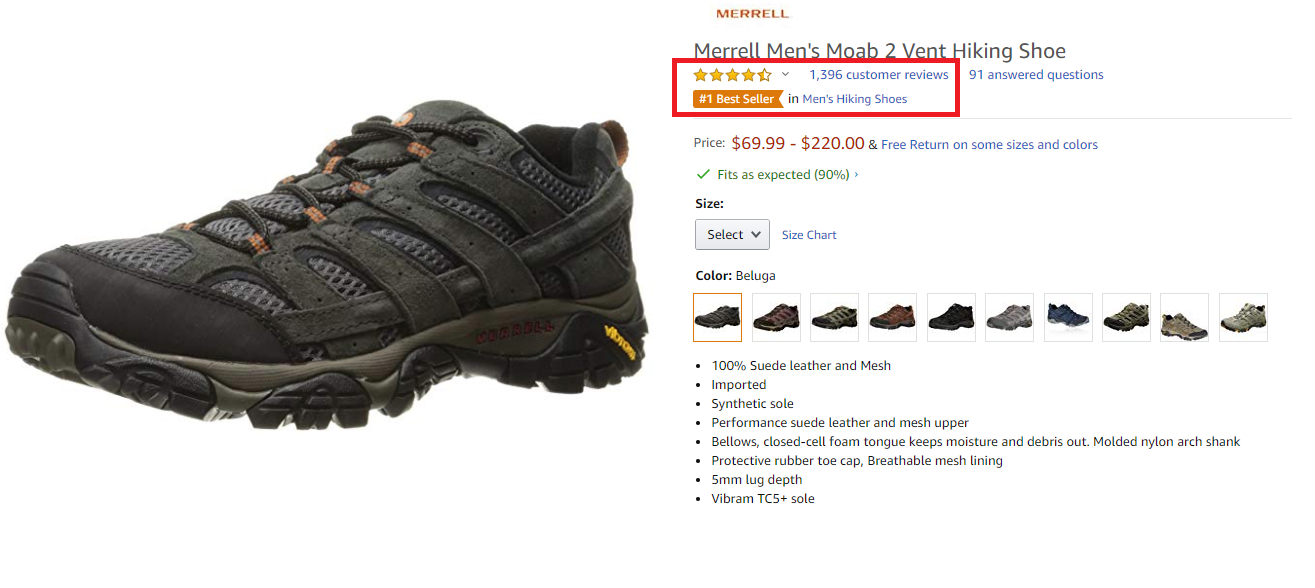Viewport: 1315px width, 588px height.
Task: Expand the Fits as expected chevron
Action: click(856, 175)
